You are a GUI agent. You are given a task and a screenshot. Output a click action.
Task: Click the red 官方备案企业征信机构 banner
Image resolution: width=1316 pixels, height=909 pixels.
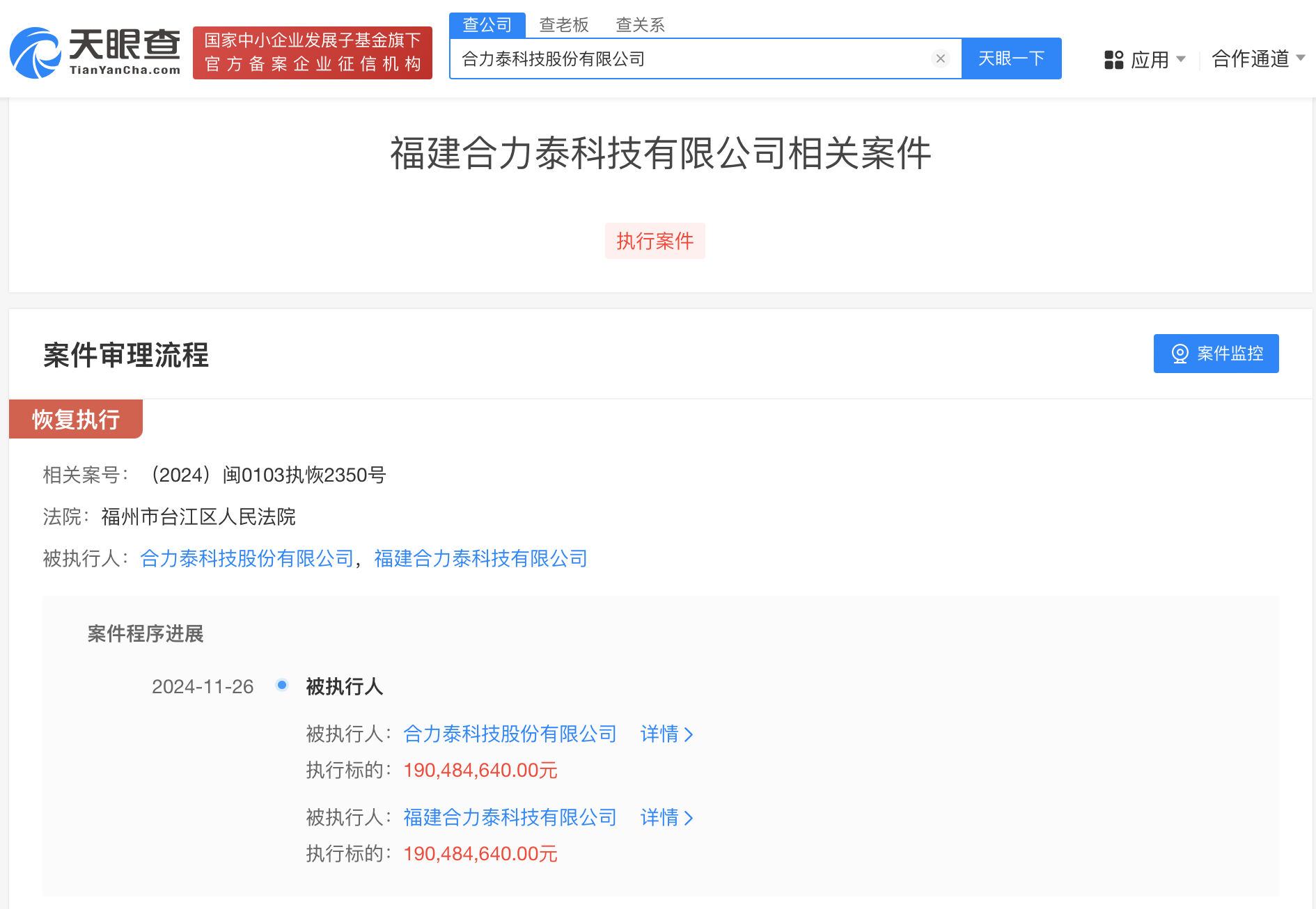click(x=312, y=53)
